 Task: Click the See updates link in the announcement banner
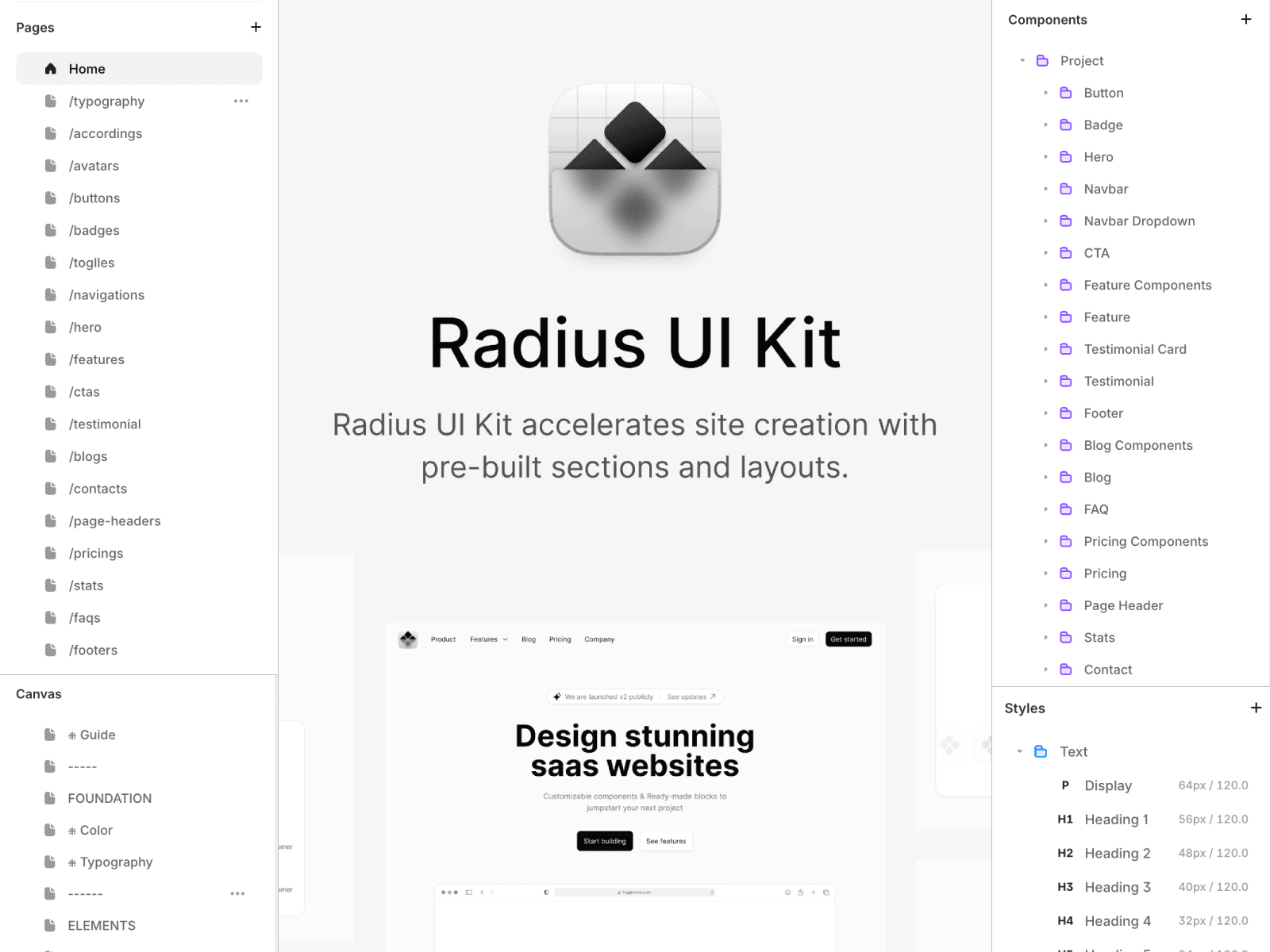pos(687,697)
